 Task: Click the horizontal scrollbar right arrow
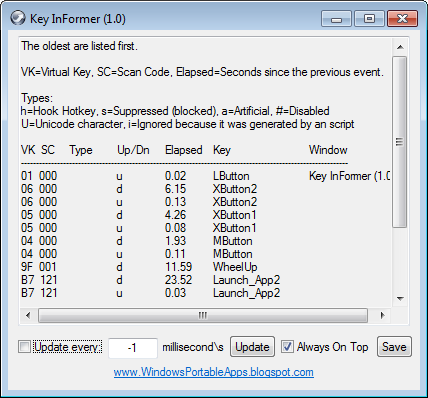click(382, 315)
